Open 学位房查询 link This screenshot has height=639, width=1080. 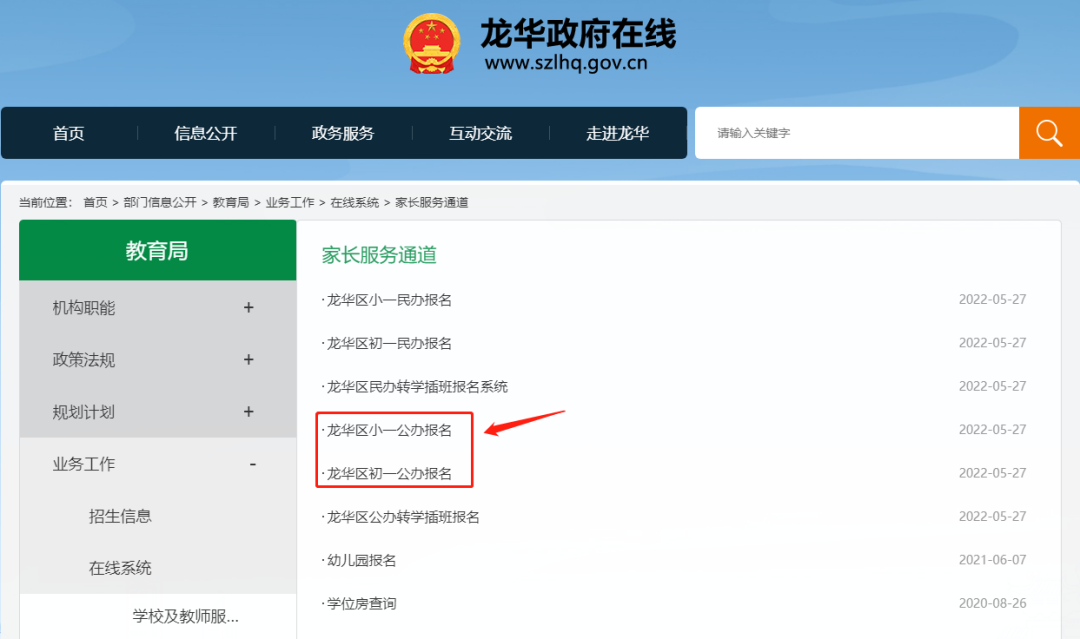(x=360, y=604)
